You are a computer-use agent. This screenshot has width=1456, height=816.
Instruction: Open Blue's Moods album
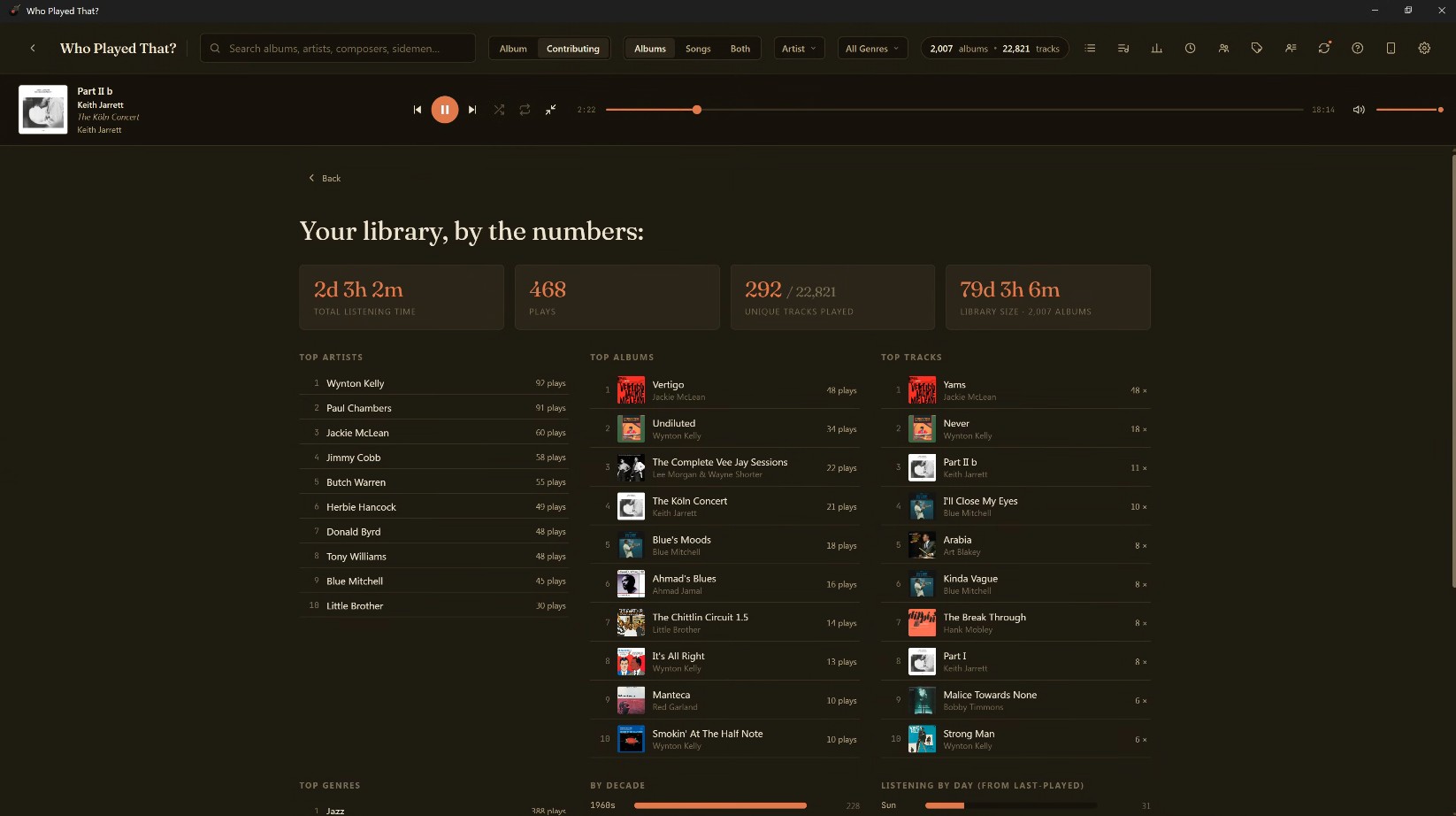pos(725,546)
